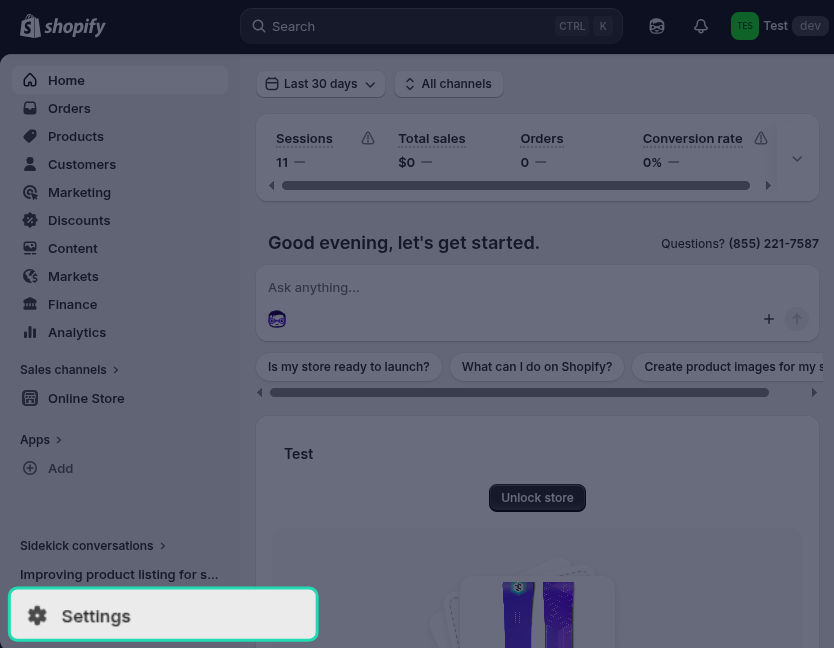The width and height of the screenshot is (834, 648).
Task: Expand Sidekick conversations section
Action: [93, 546]
